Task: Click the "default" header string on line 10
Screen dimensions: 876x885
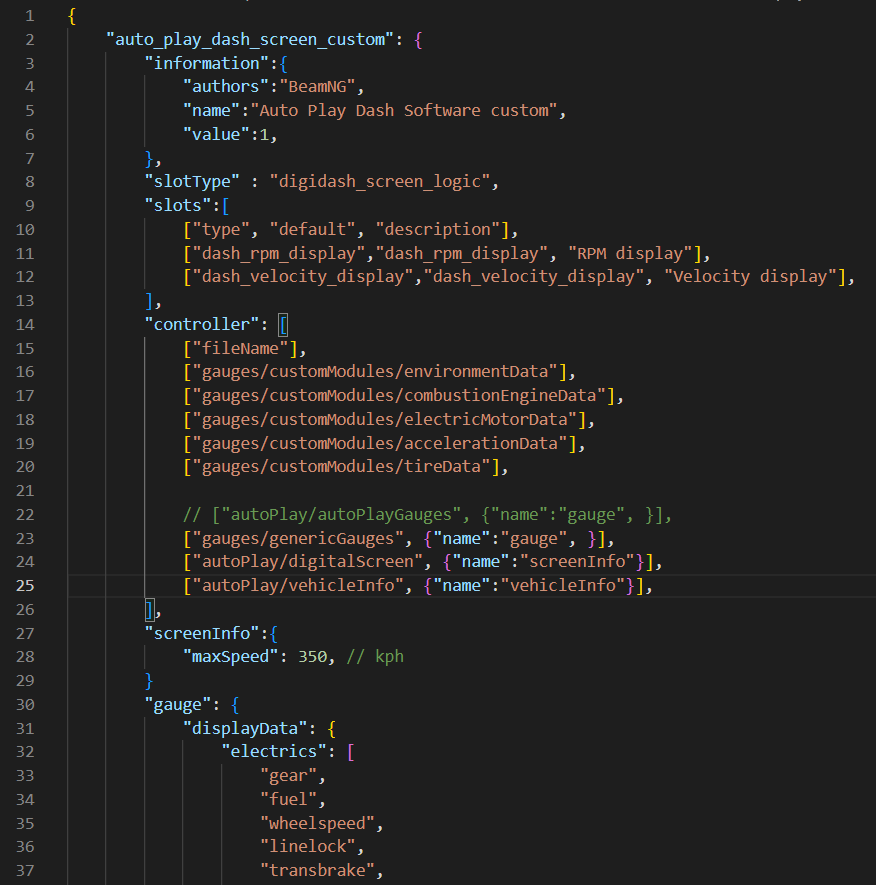Action: (313, 230)
